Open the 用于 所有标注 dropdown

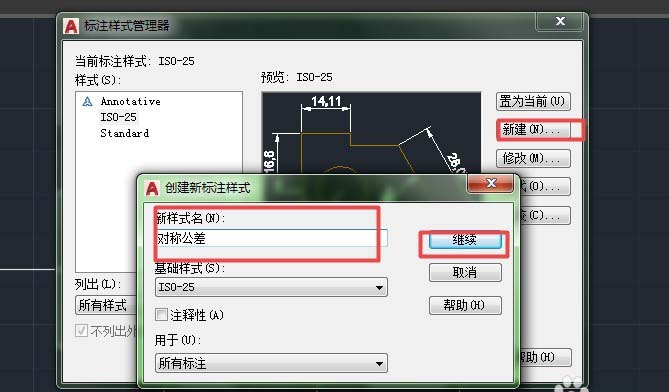tap(271, 363)
